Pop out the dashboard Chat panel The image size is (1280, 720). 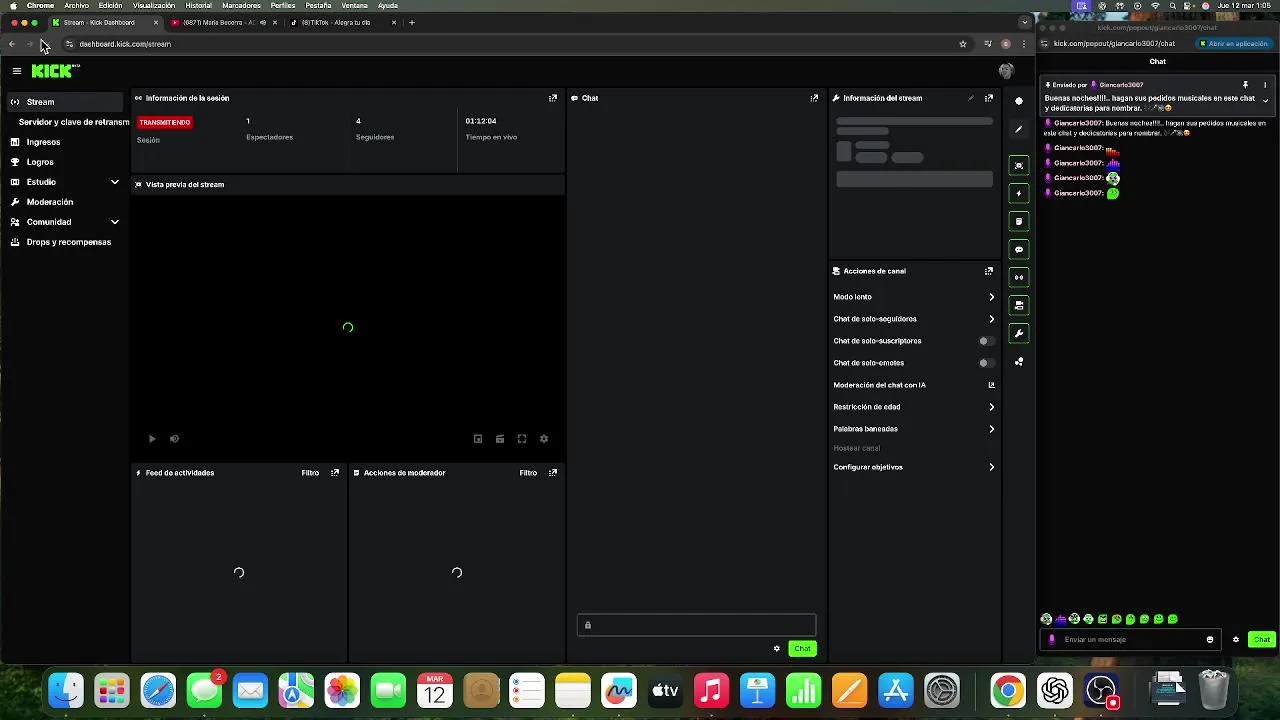(814, 98)
